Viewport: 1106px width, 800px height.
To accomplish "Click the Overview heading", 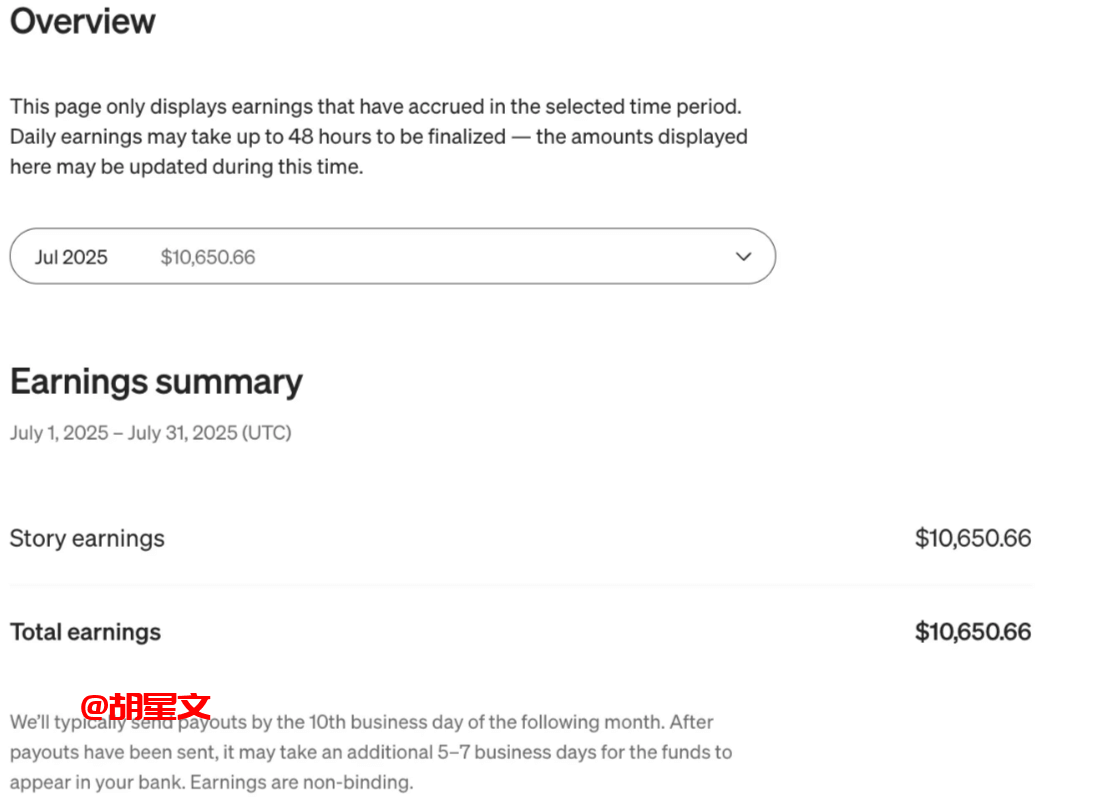I will point(83,21).
